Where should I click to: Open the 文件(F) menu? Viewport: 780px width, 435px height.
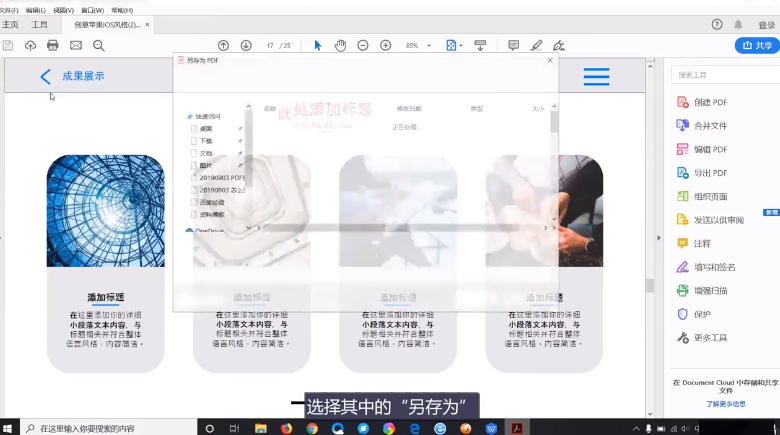[9, 10]
